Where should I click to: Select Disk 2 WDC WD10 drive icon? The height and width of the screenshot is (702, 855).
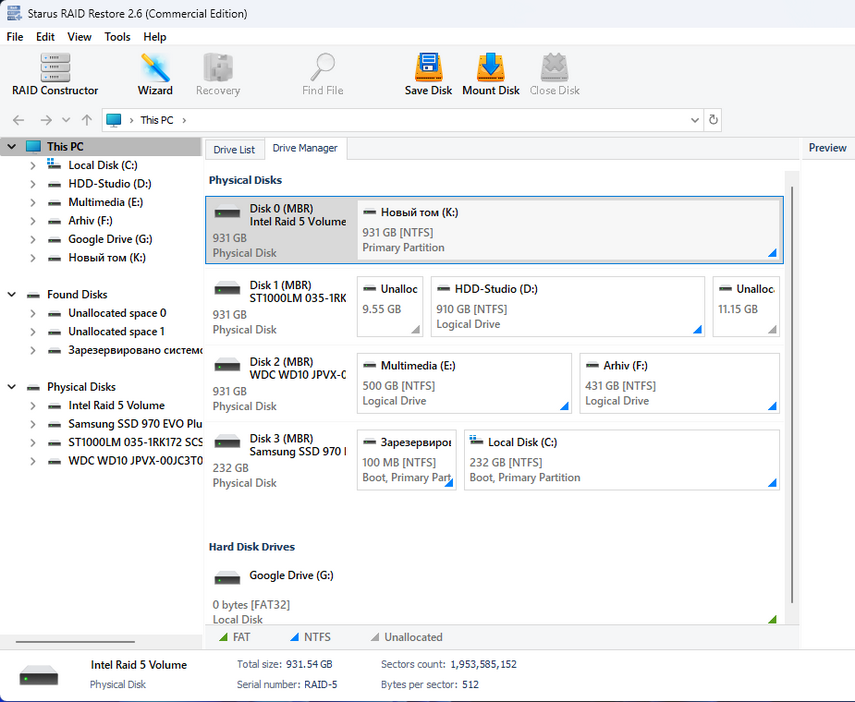pyautogui.click(x=227, y=366)
